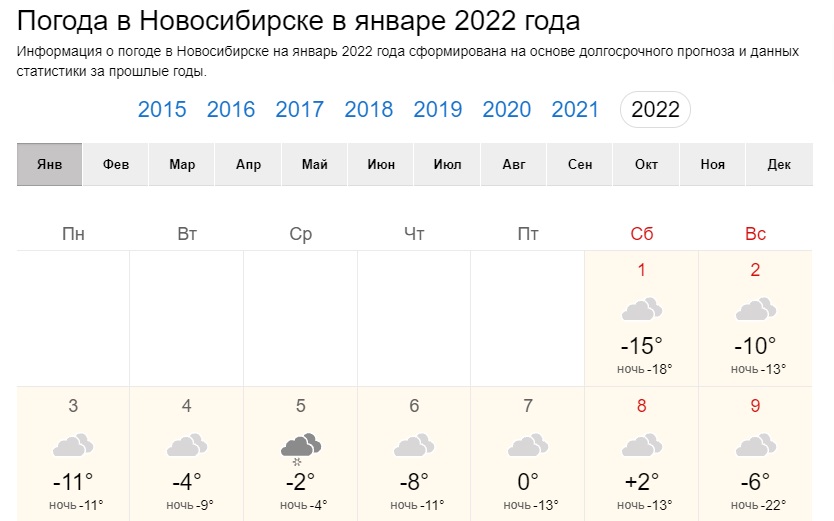Select the -15° forecast on January 1
The height and width of the screenshot is (521, 834).
(x=641, y=346)
